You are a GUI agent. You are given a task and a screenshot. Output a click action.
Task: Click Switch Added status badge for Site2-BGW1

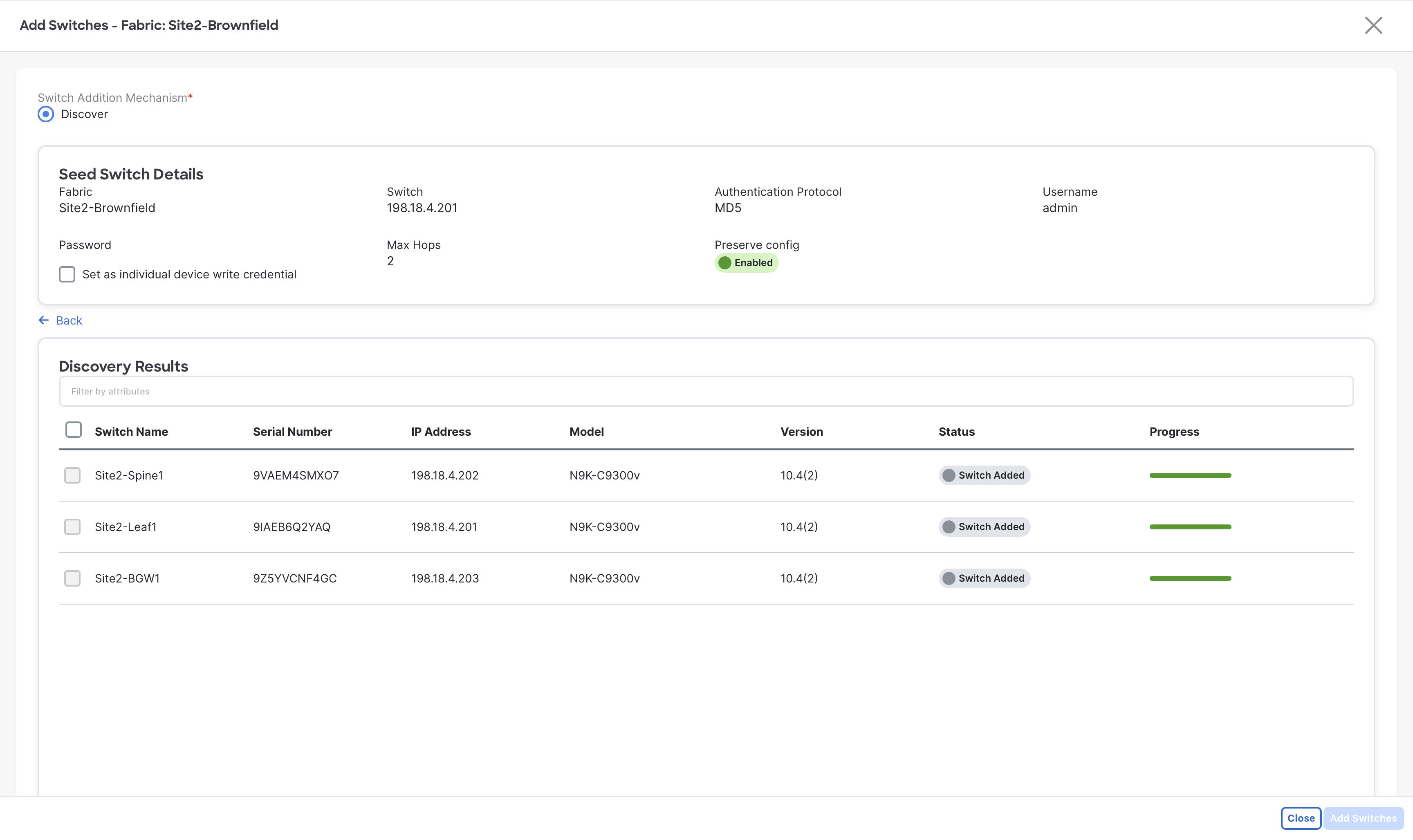coord(985,578)
